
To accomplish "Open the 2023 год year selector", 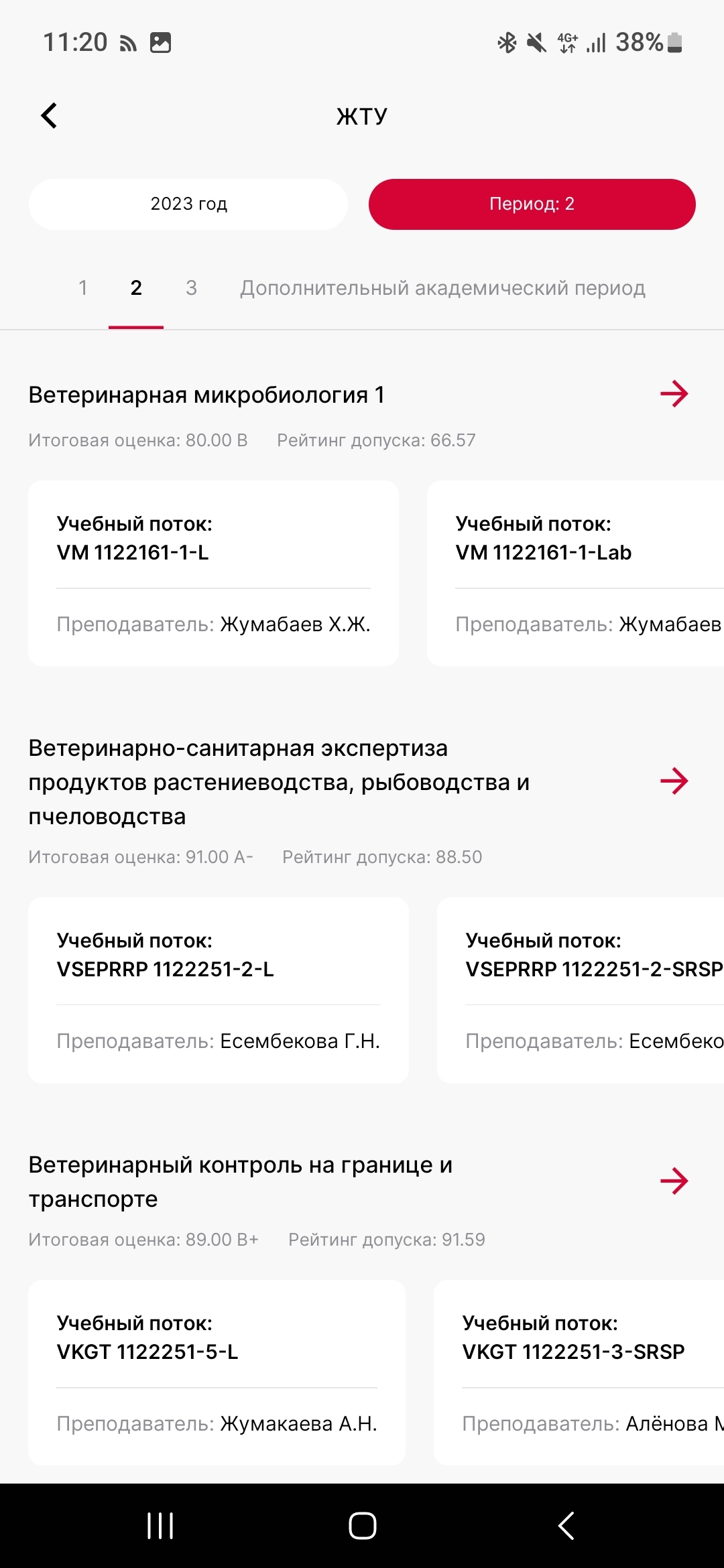I will pos(188,204).
